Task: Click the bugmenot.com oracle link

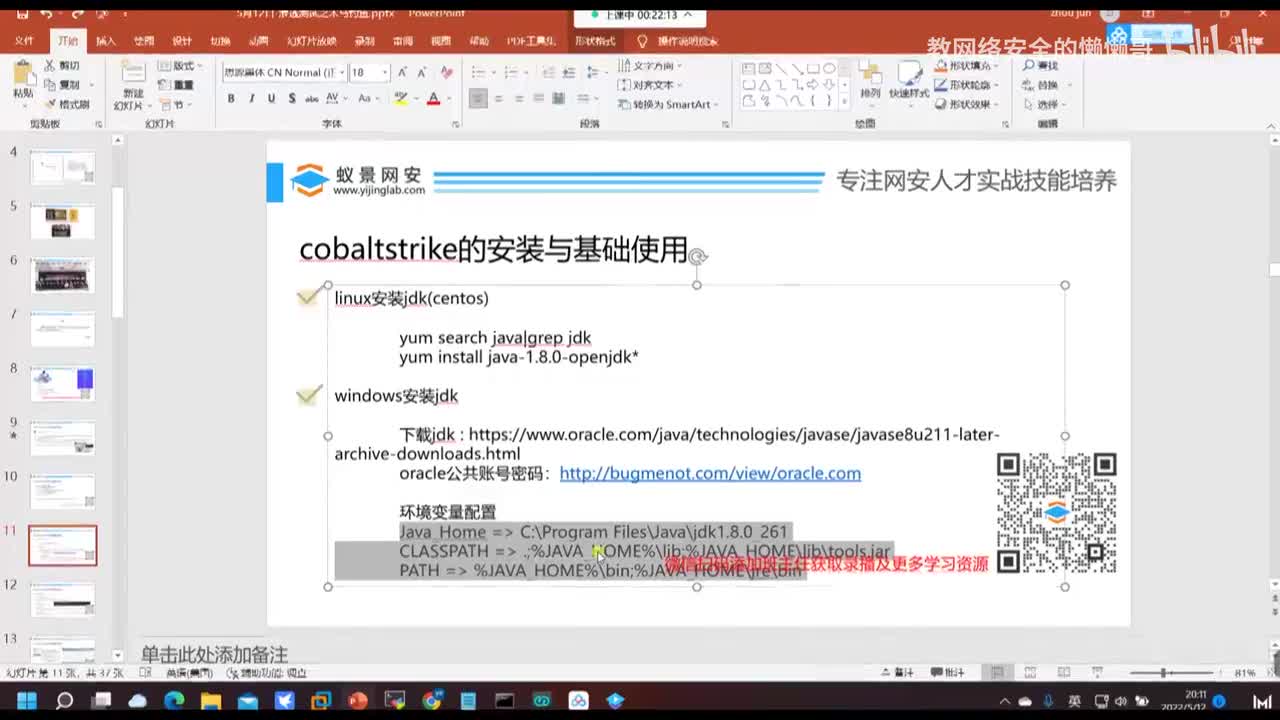Action: 710,474
